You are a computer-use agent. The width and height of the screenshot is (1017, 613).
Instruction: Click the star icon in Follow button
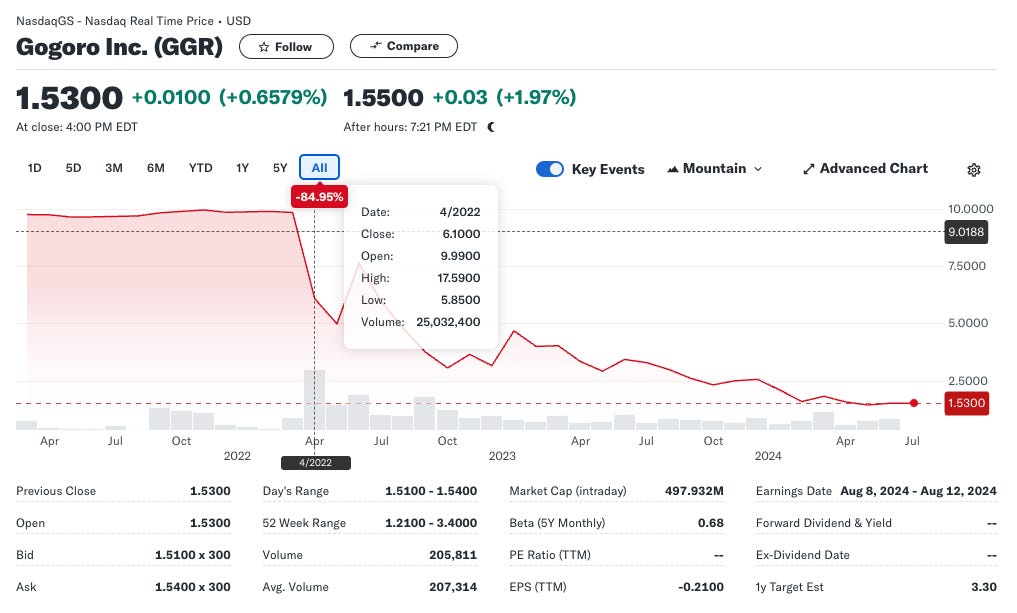click(263, 47)
